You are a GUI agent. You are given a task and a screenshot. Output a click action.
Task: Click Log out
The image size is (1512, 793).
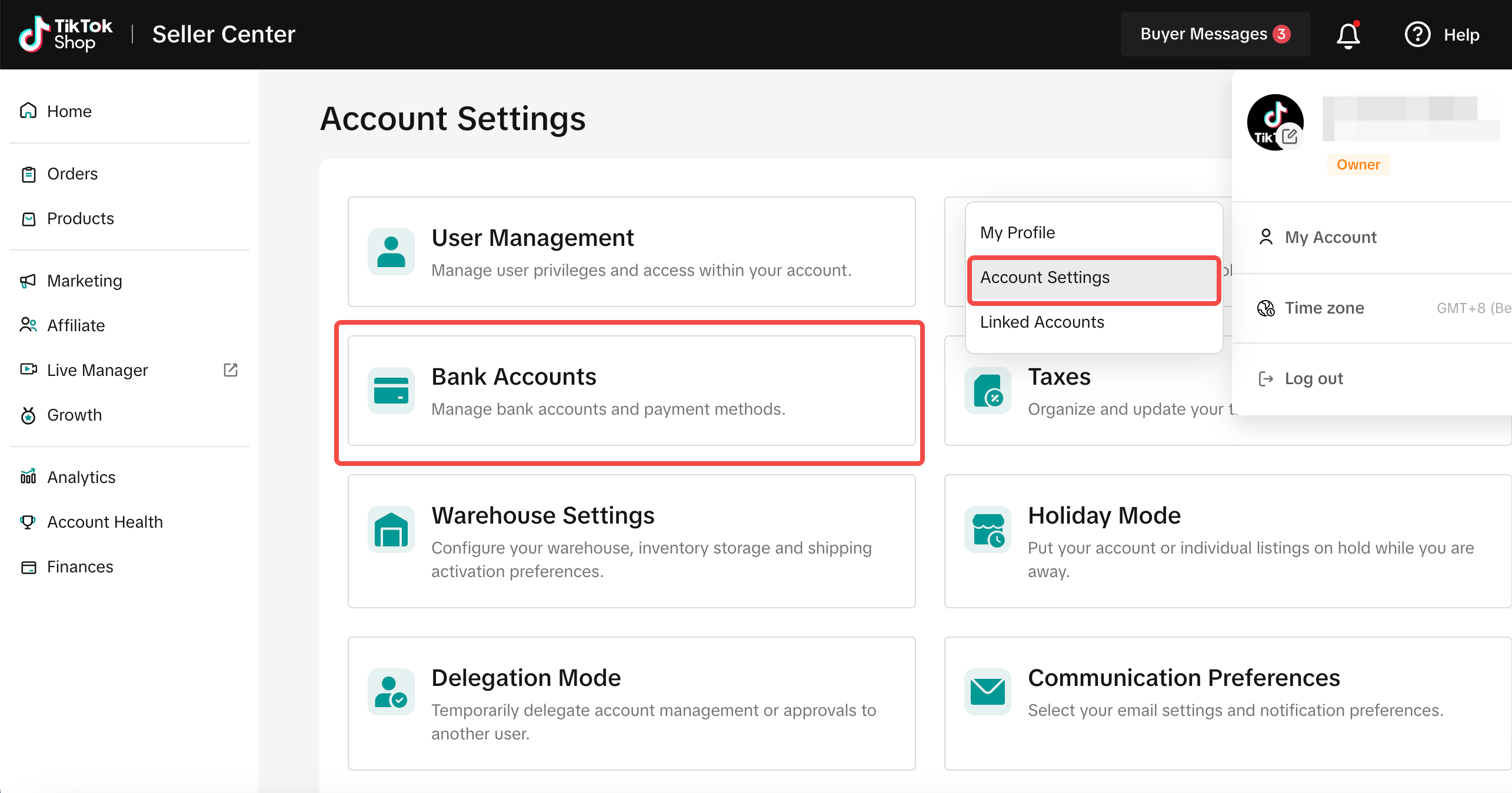1313,379
